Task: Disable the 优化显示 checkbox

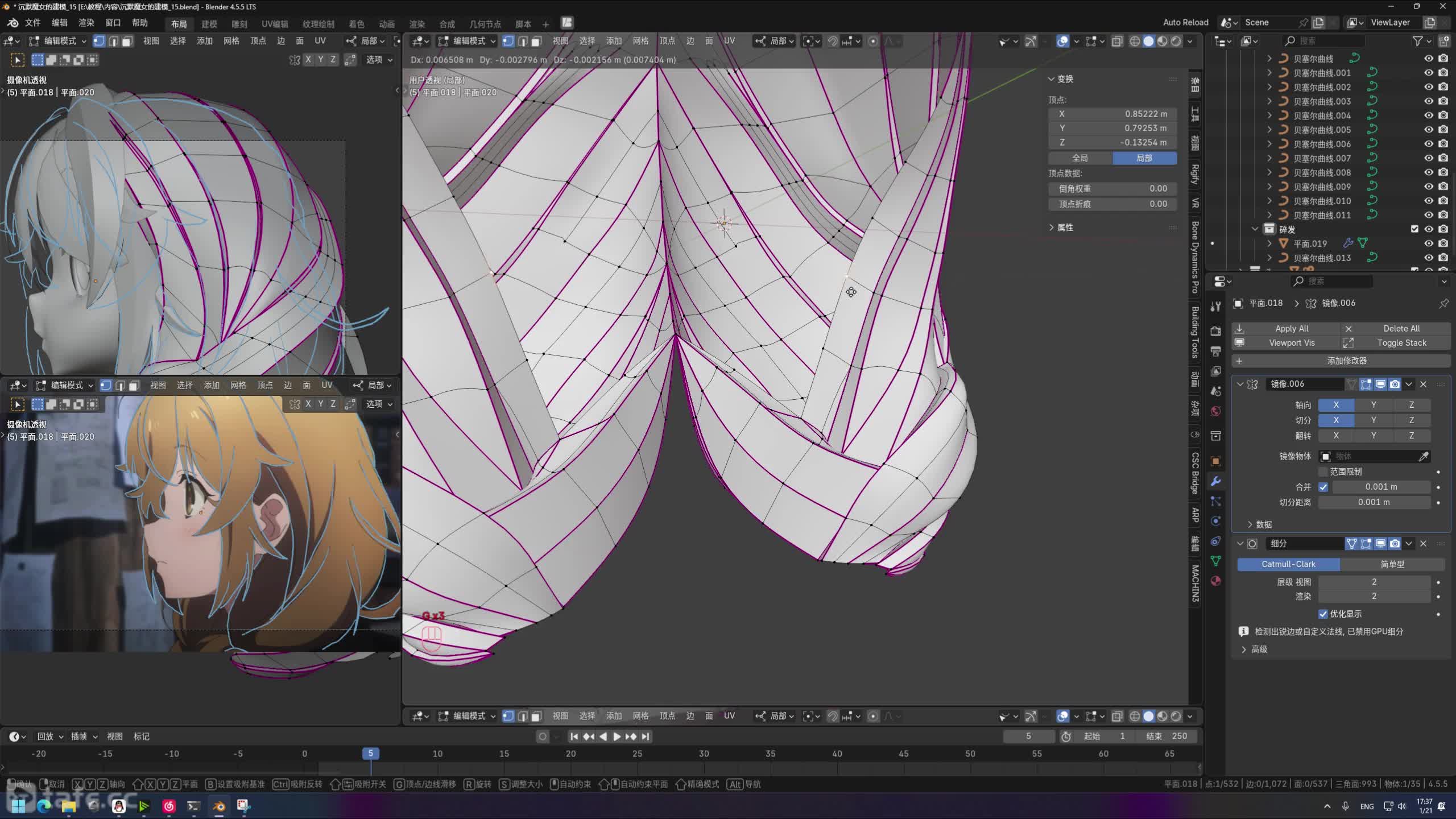Action: (1323, 614)
